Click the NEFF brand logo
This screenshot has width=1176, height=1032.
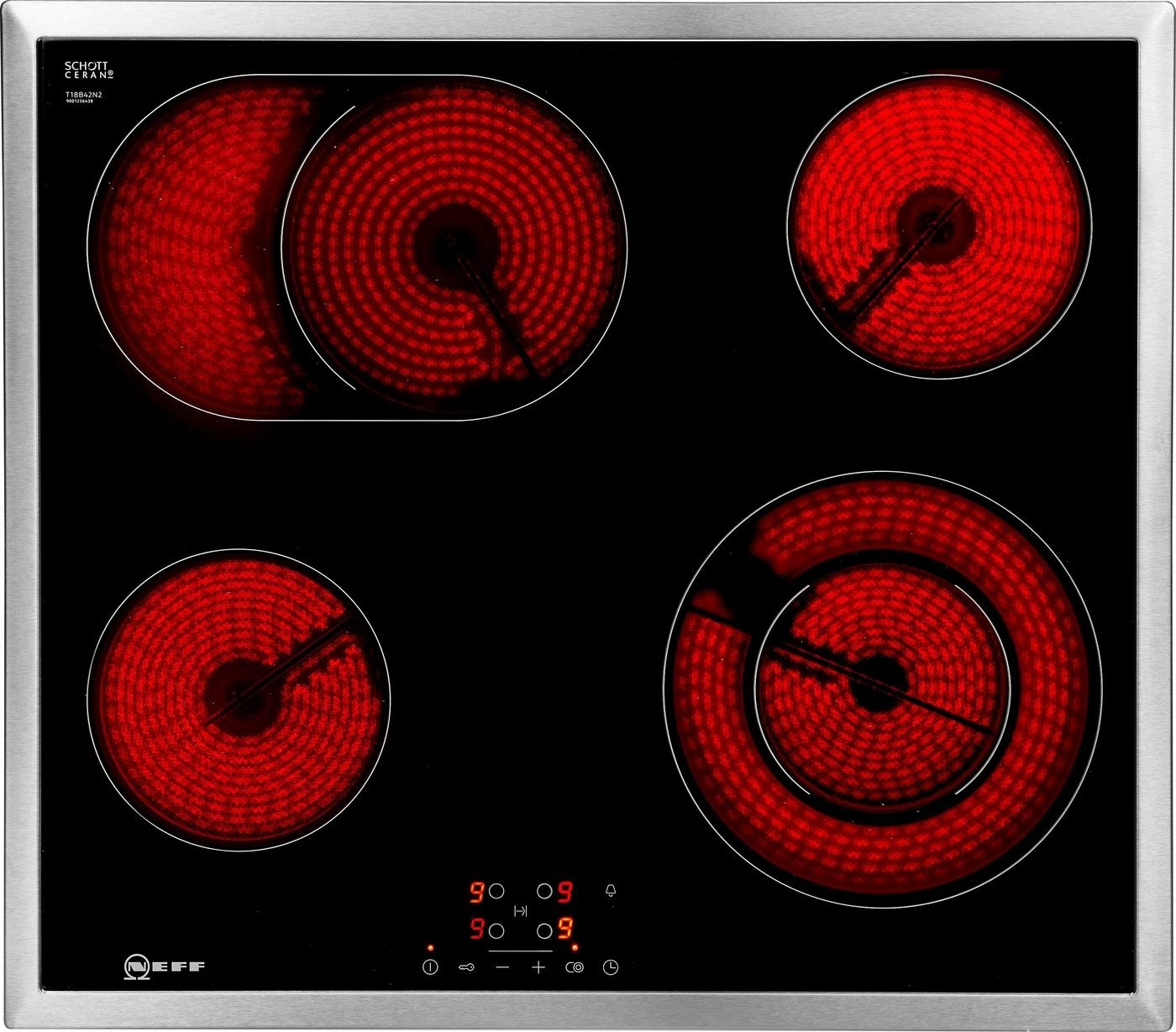pos(165,966)
